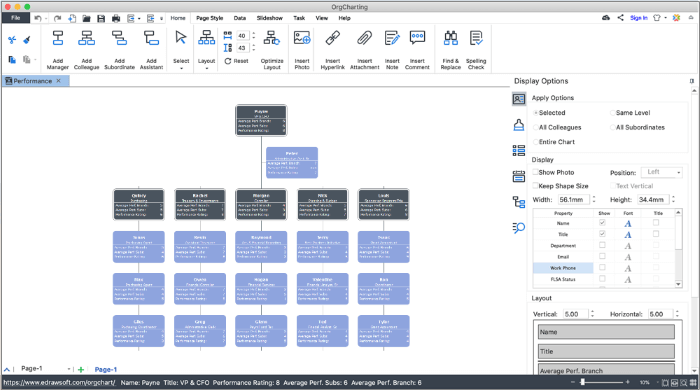The image size is (700, 390).
Task: Open the Data ribbon tab
Action: [240, 18]
